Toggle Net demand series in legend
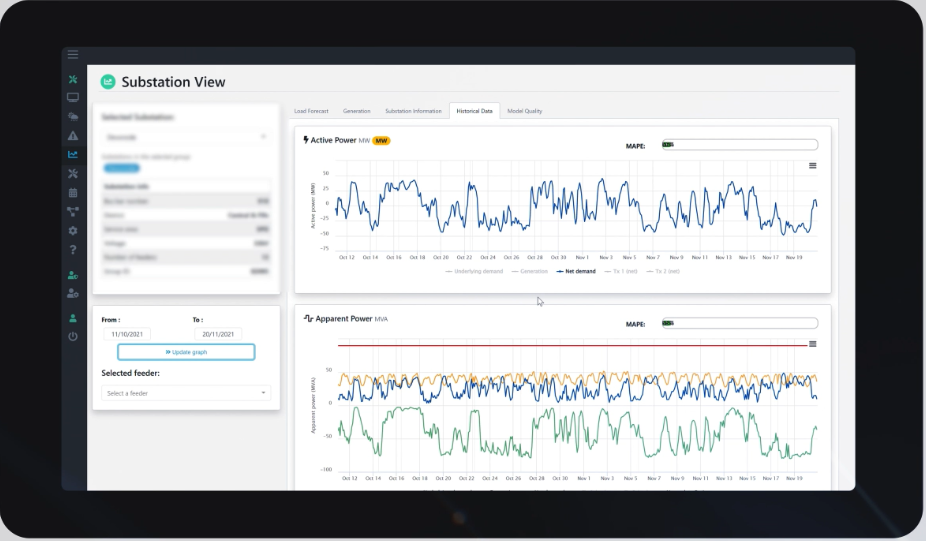The height and width of the screenshot is (541, 926). [x=576, y=272]
